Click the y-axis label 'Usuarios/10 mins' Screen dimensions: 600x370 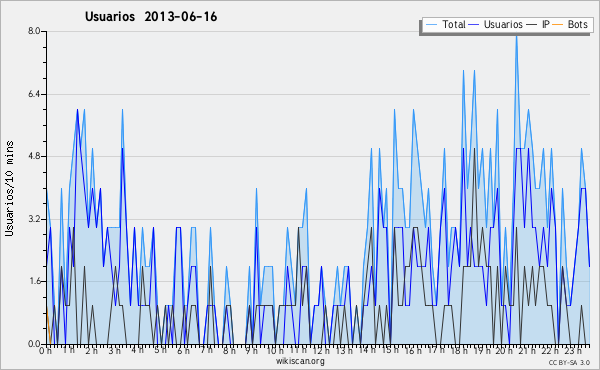(x=9, y=189)
